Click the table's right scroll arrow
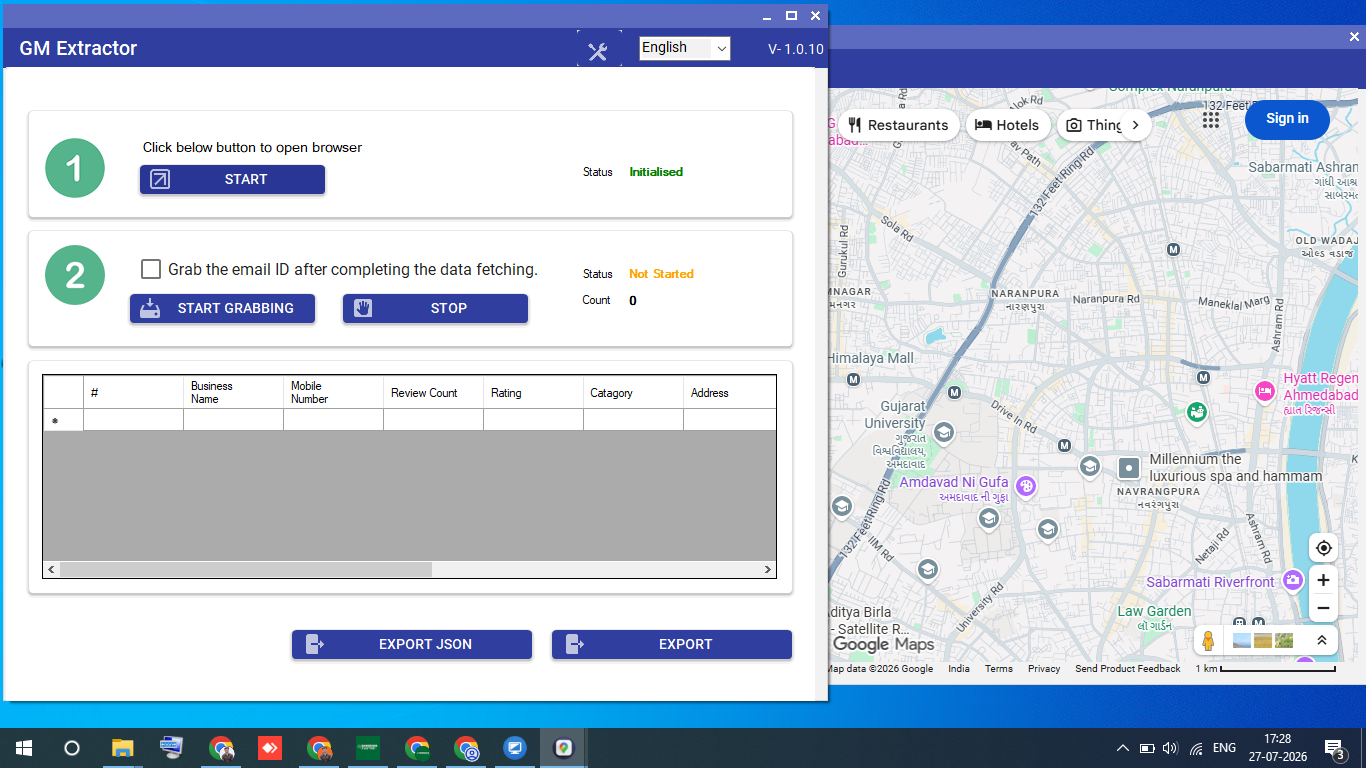This screenshot has height=768, width=1366. coord(768,569)
